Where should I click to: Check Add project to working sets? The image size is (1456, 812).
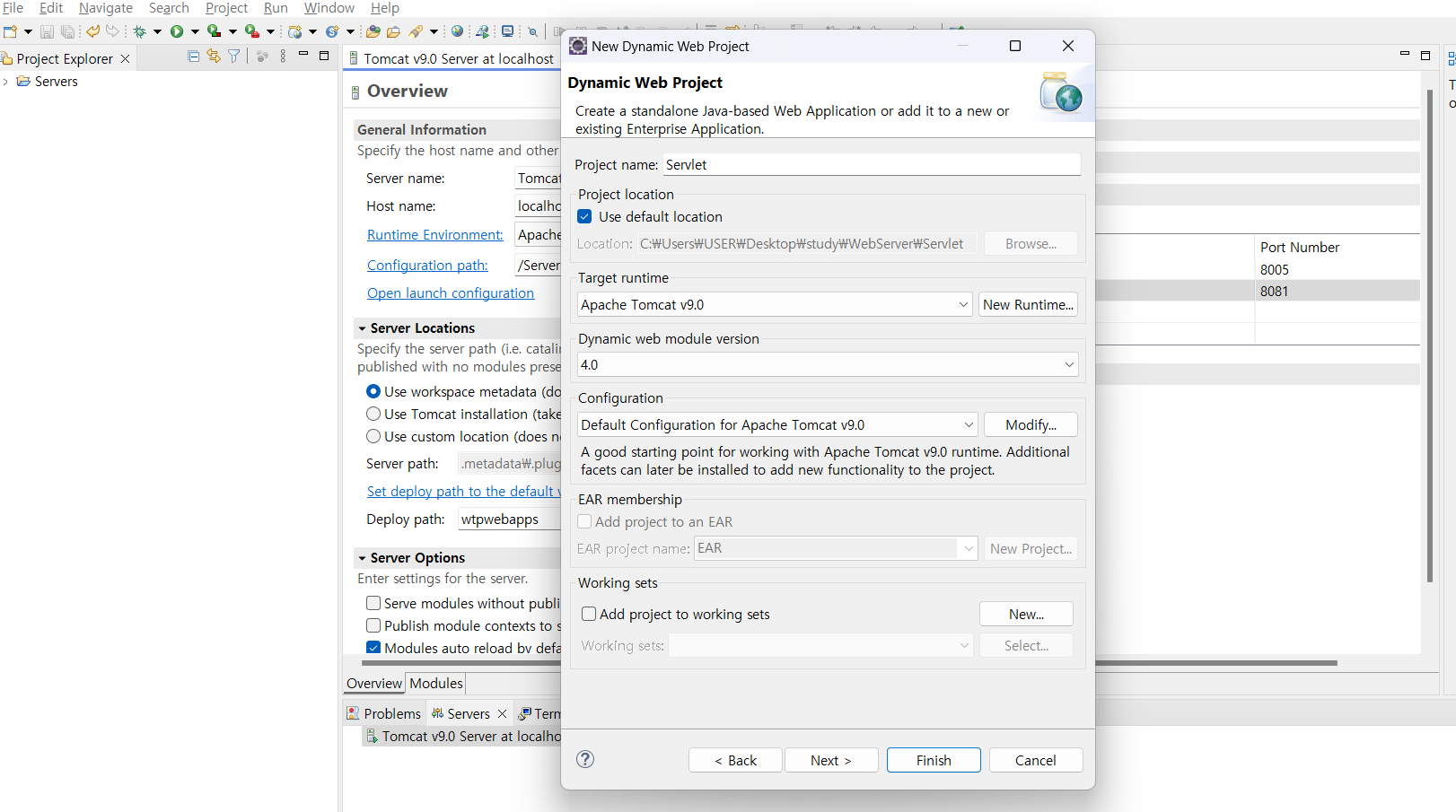[x=589, y=614]
